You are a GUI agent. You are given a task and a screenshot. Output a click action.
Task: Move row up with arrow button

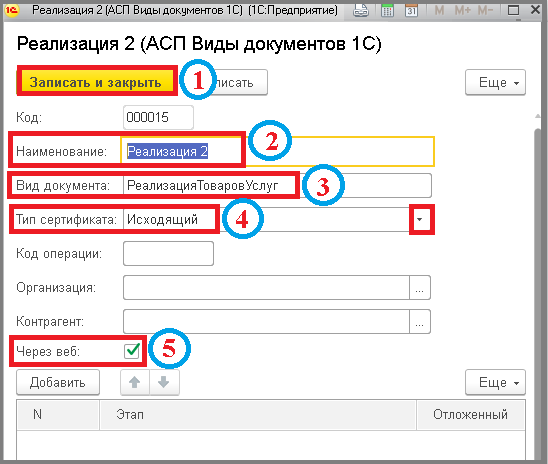click(x=135, y=383)
